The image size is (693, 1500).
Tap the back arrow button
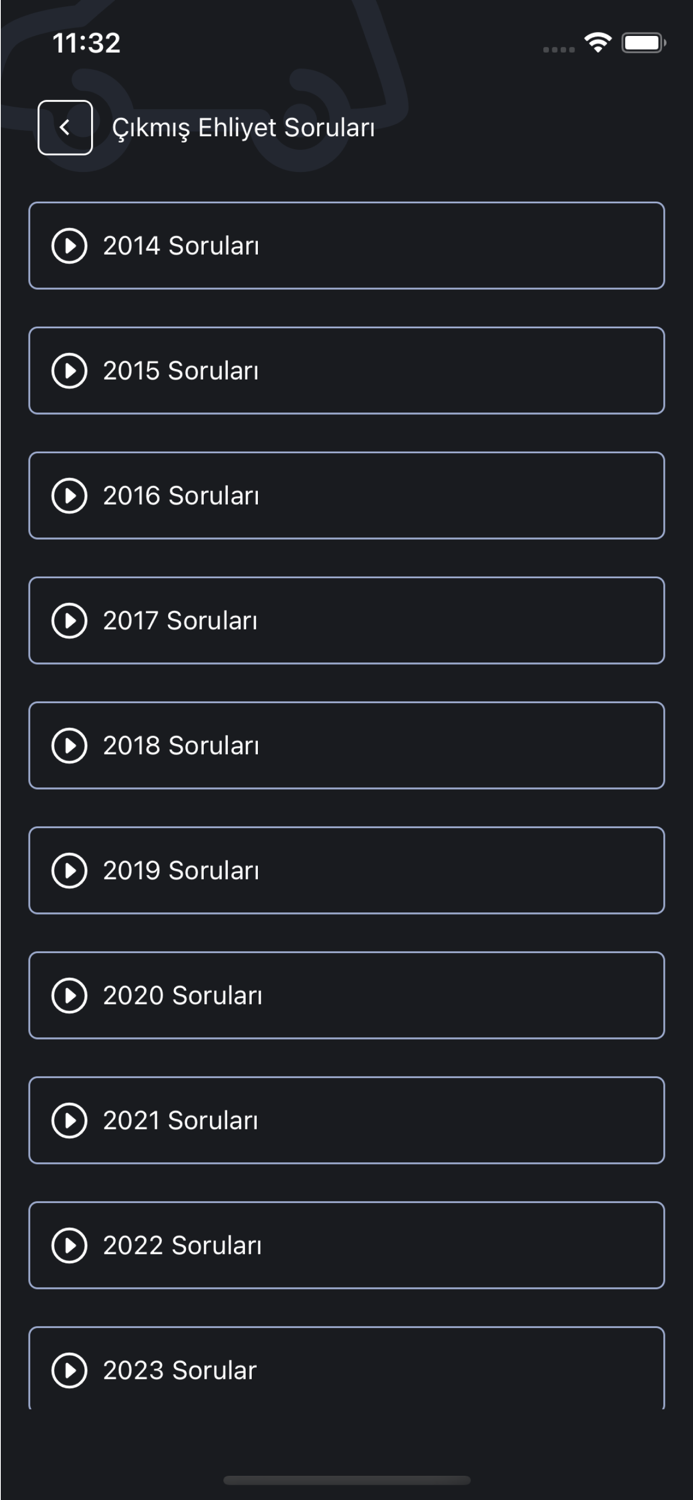click(65, 128)
